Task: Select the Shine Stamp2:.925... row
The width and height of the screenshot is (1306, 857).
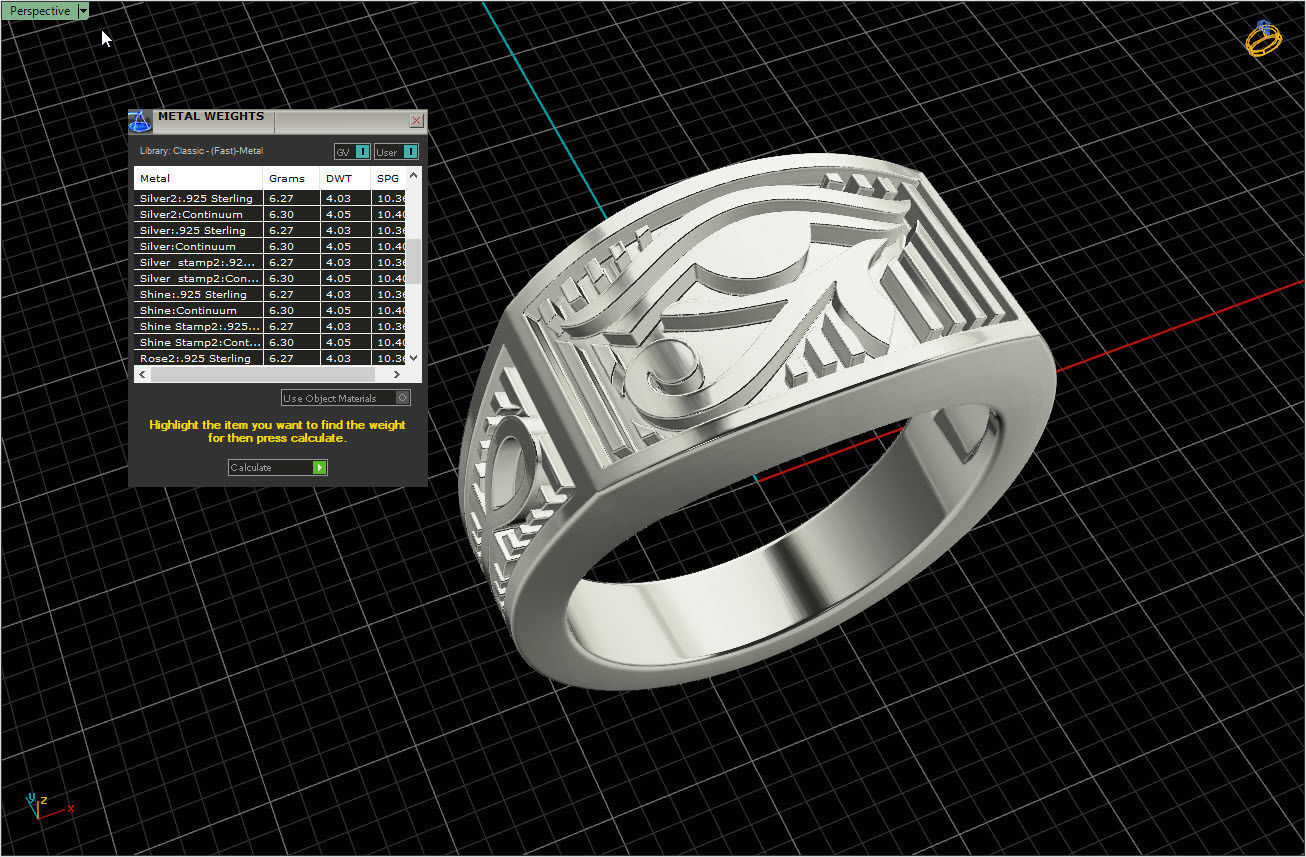Action: (x=271, y=326)
